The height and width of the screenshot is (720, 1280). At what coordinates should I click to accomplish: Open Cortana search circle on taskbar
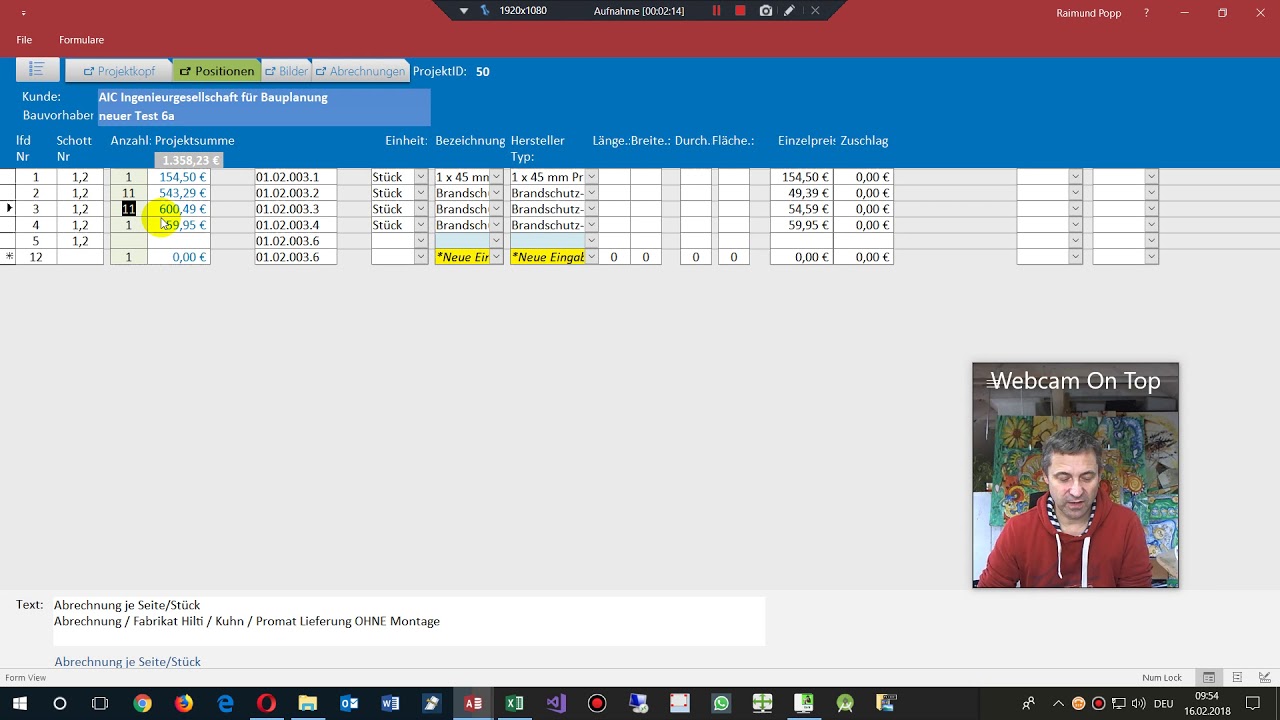pos(60,704)
